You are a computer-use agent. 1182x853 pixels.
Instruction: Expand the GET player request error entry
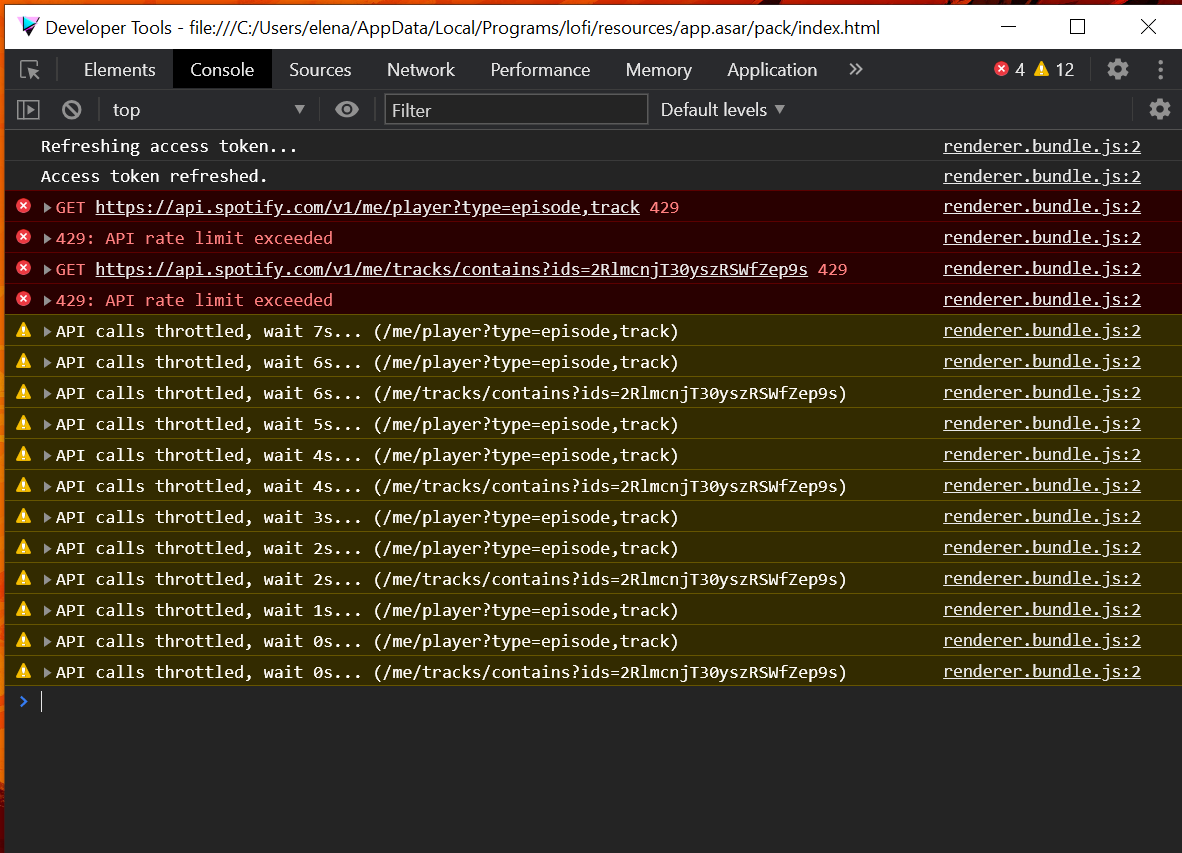(x=45, y=207)
